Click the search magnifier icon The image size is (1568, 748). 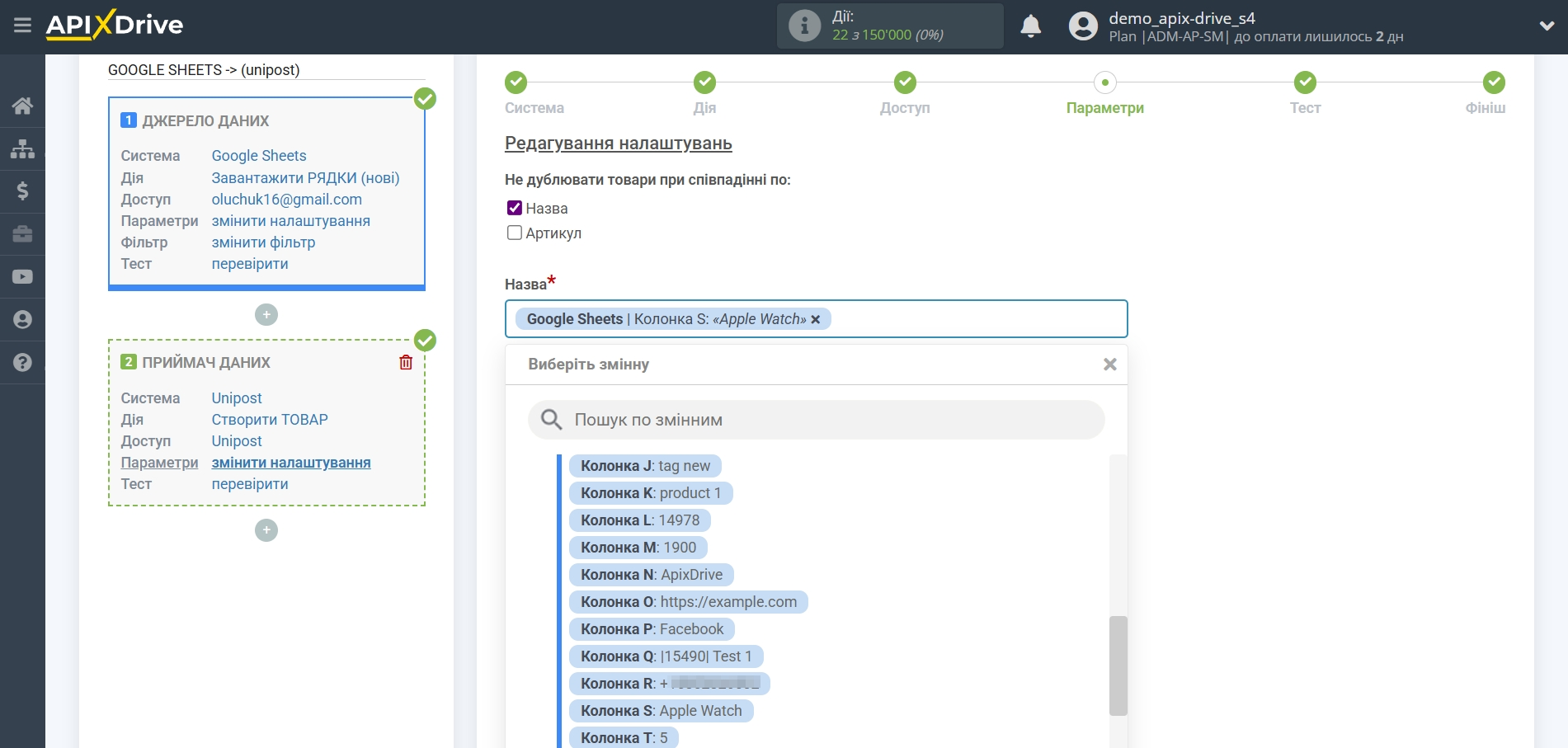[x=551, y=420]
